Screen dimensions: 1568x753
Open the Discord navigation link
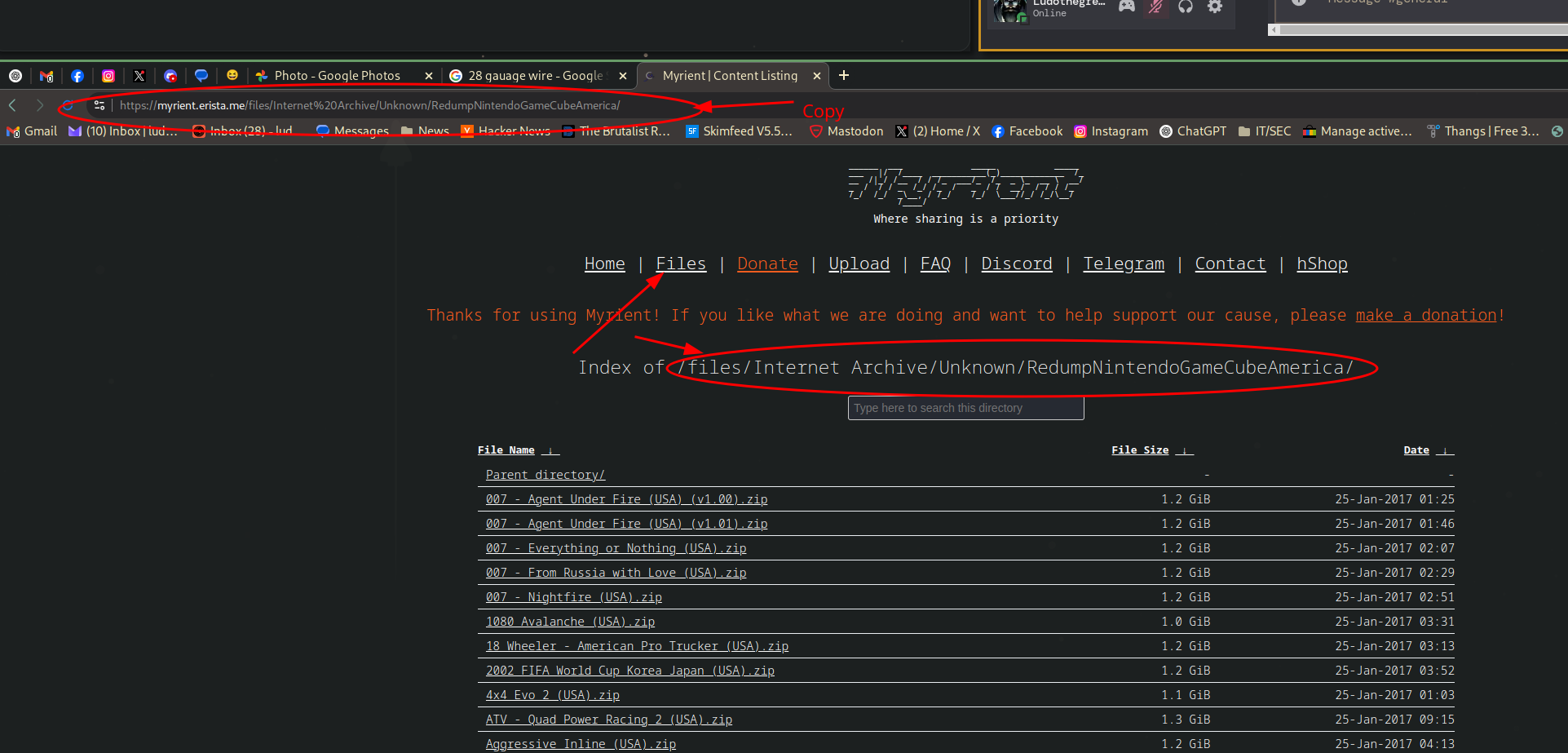point(1017,264)
